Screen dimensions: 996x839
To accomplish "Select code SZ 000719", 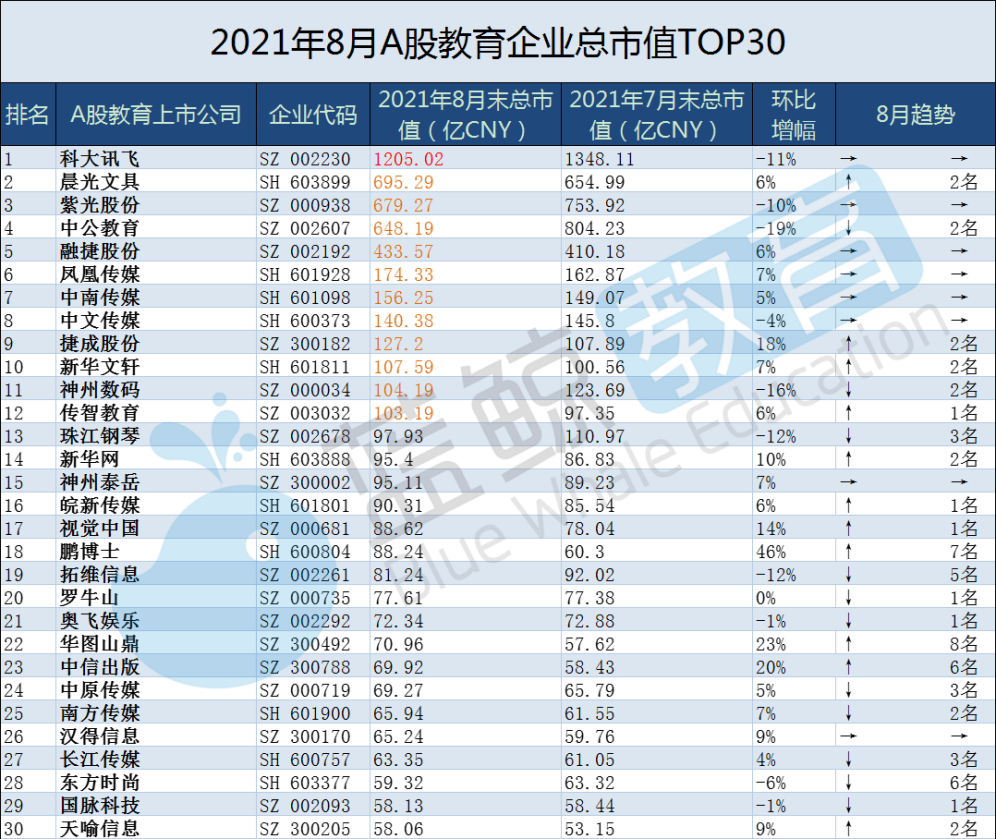I will click(305, 690).
